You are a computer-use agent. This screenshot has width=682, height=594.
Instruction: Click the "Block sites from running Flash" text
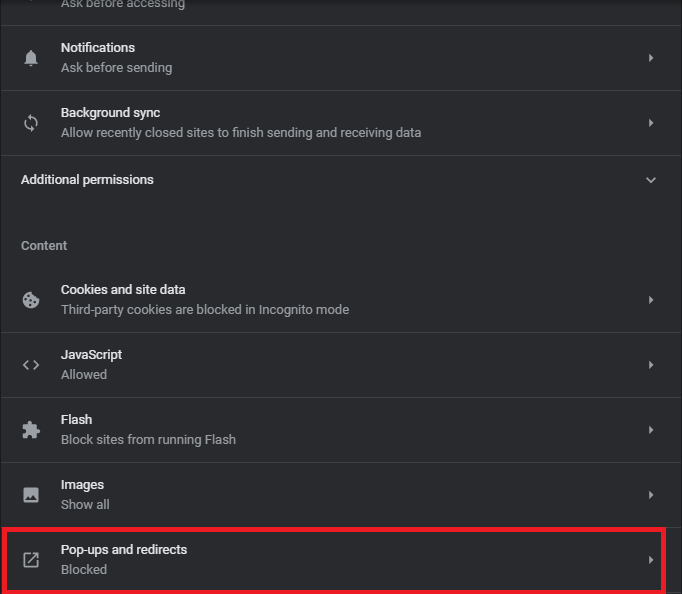point(148,440)
